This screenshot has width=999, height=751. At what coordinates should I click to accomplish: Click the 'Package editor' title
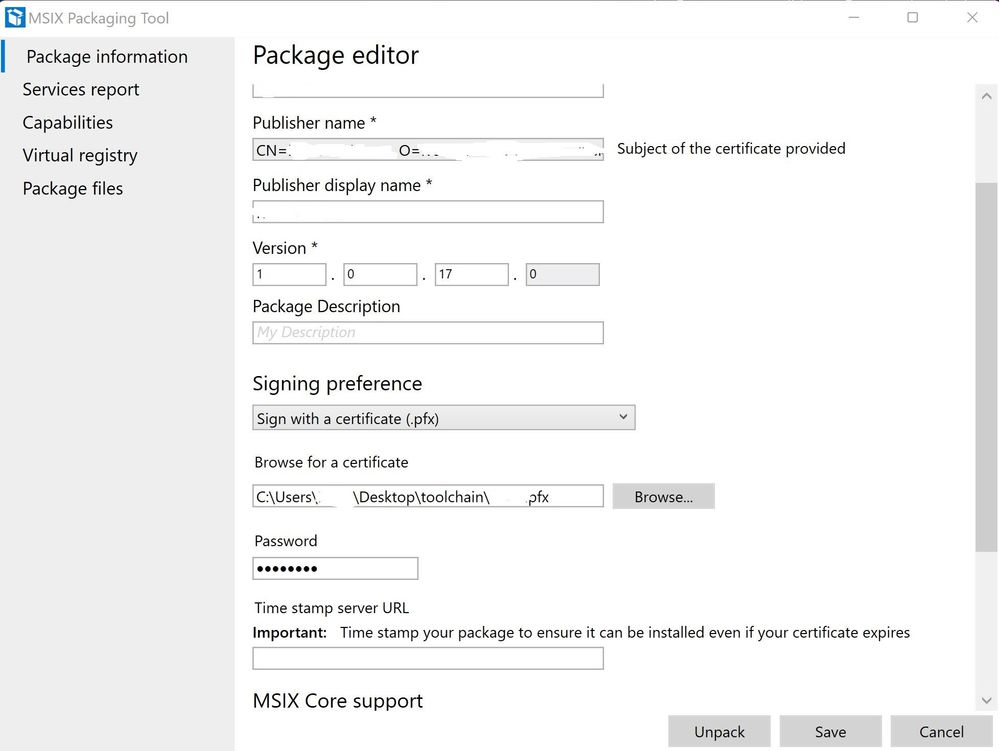click(x=336, y=55)
